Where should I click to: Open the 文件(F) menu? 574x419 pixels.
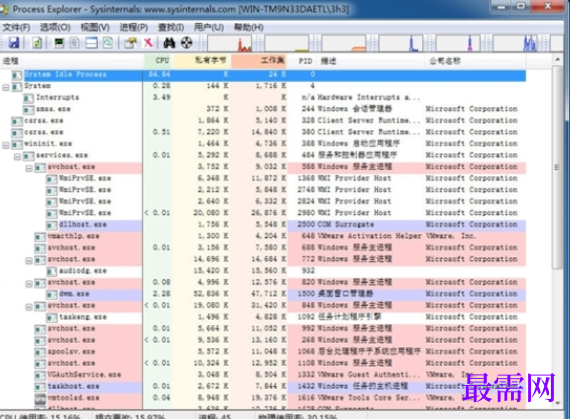[x=16, y=27]
